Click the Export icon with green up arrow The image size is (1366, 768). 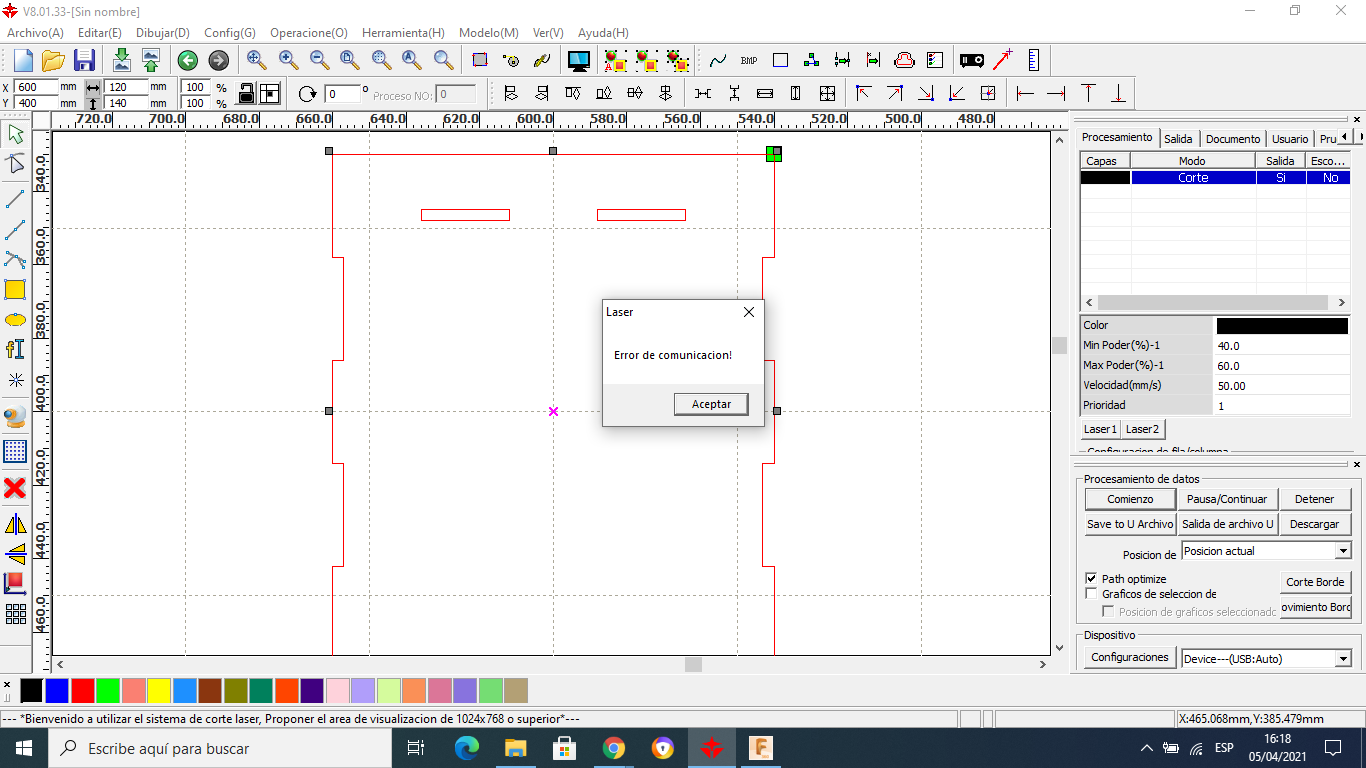151,60
